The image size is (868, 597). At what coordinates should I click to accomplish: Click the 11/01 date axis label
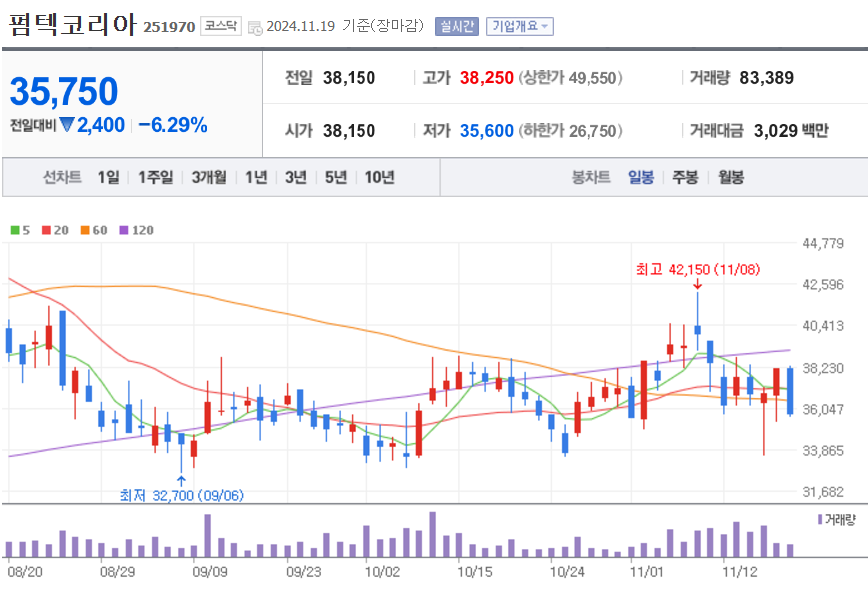[x=647, y=572]
